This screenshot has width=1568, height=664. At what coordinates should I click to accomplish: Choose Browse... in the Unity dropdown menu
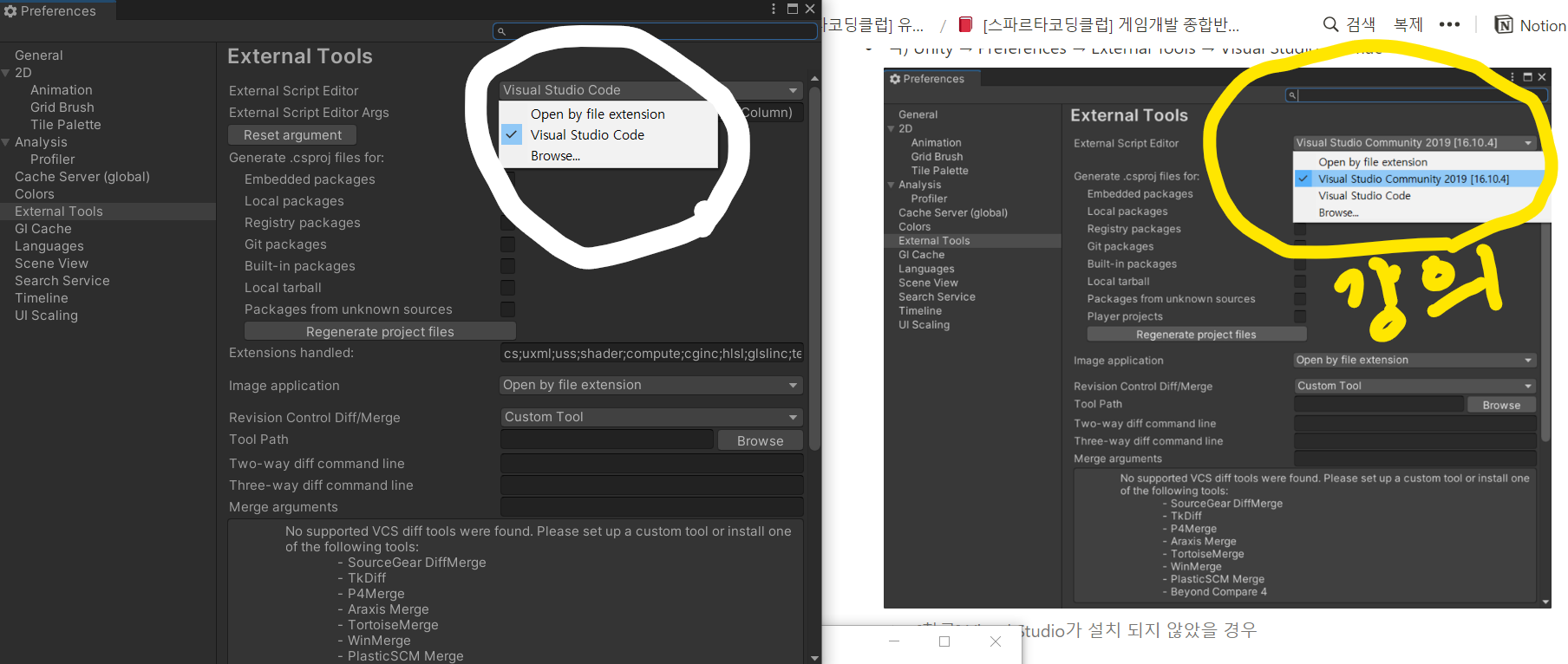tap(609, 156)
